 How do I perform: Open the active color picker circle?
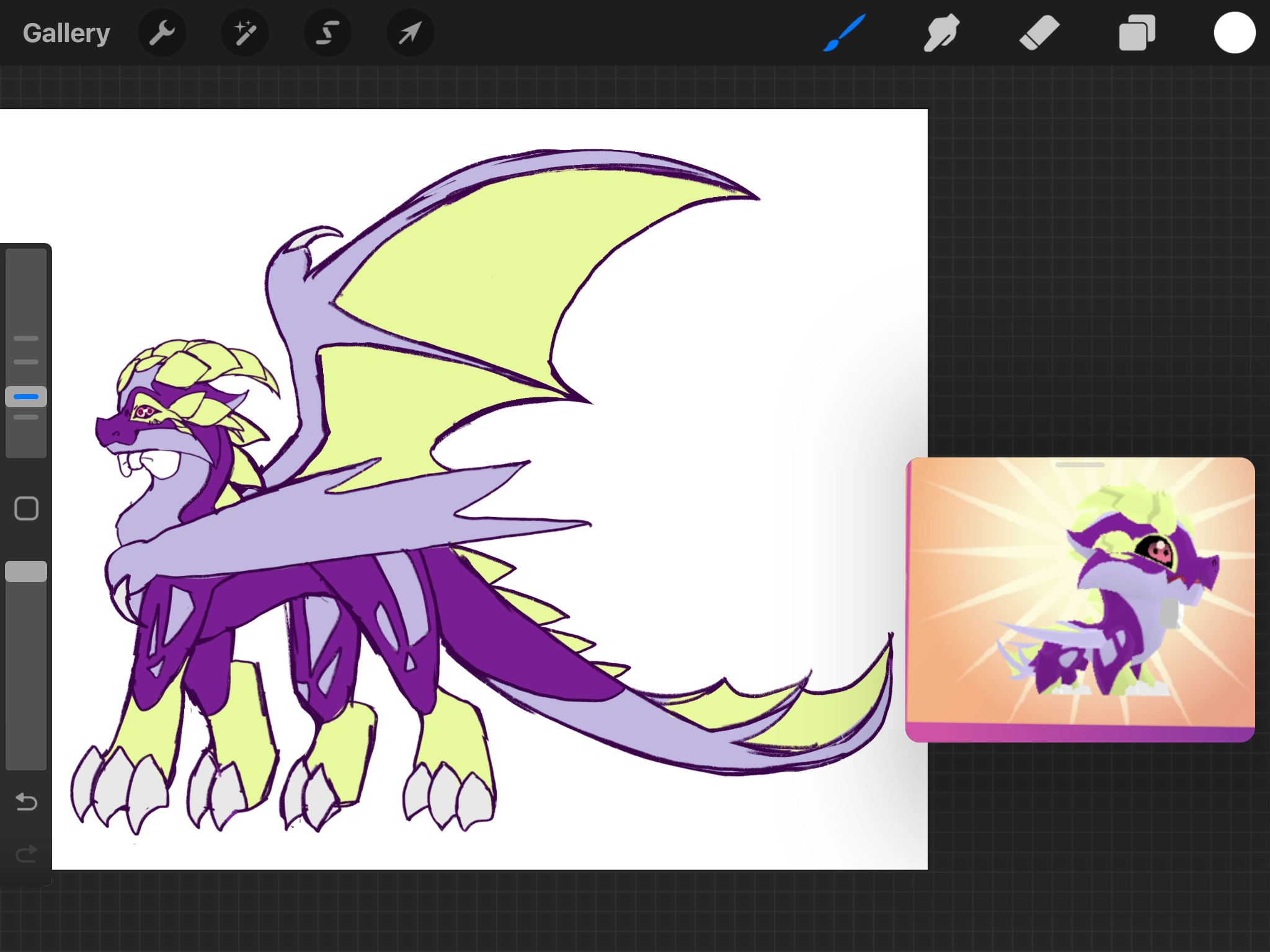point(1234,32)
